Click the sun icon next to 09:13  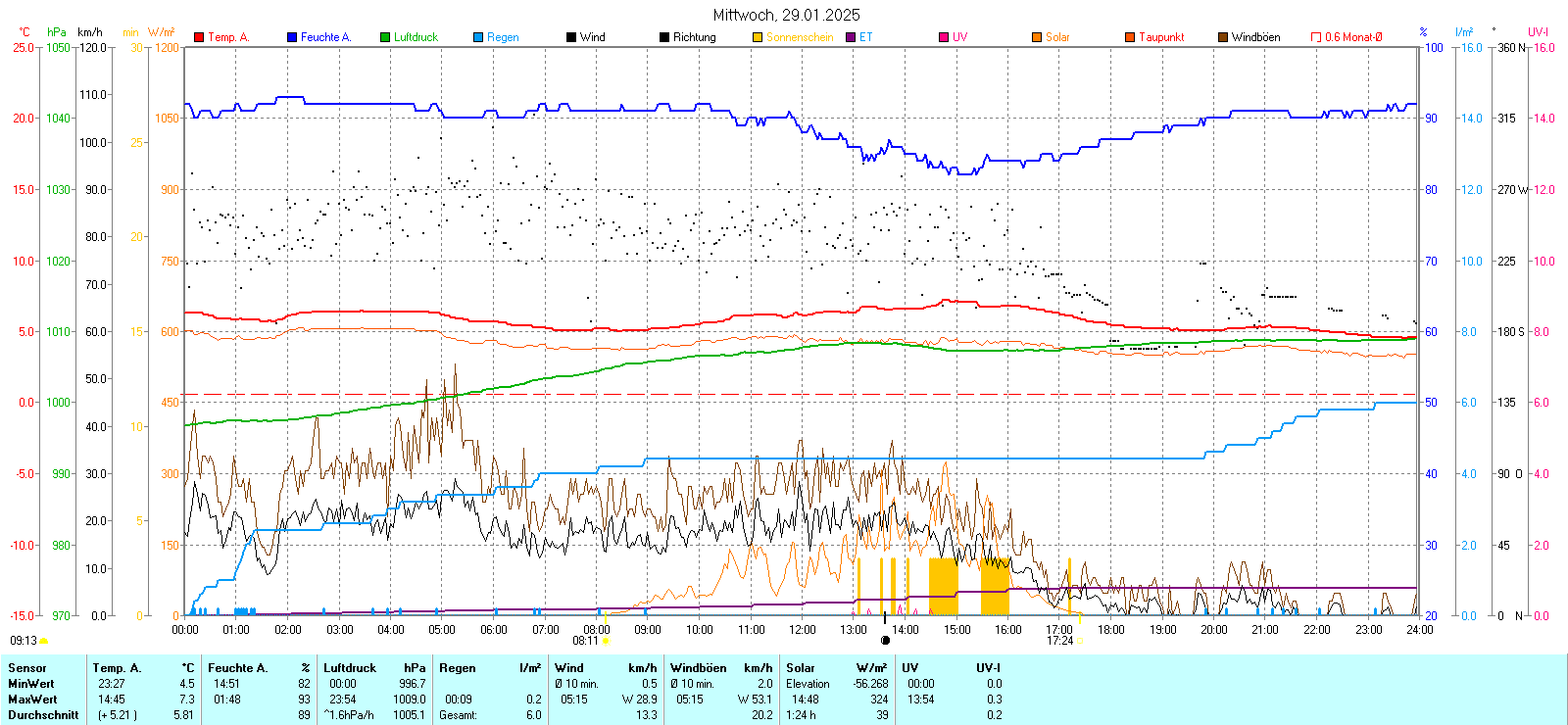[x=44, y=641]
